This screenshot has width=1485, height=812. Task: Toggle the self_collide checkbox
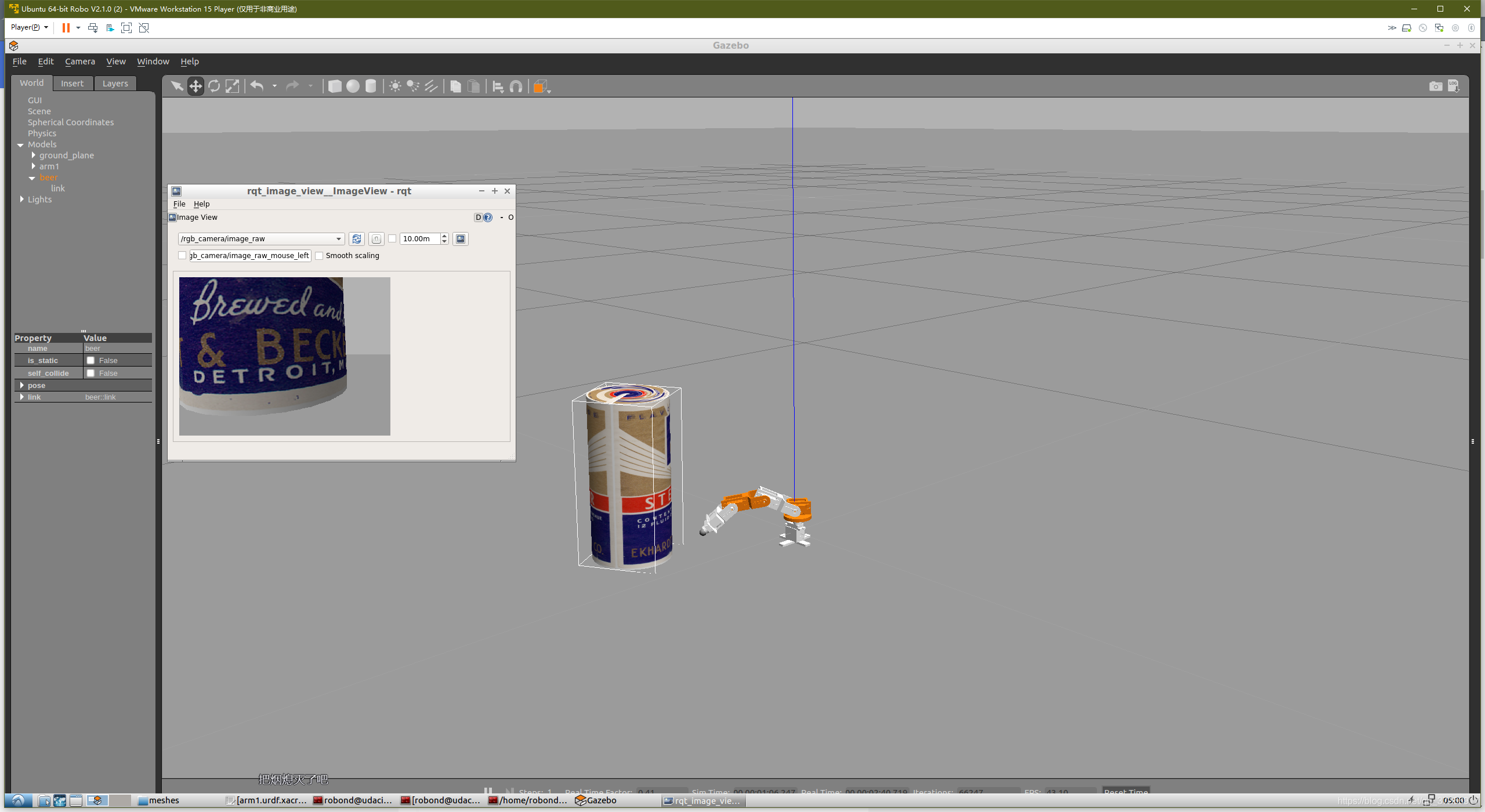(90, 373)
